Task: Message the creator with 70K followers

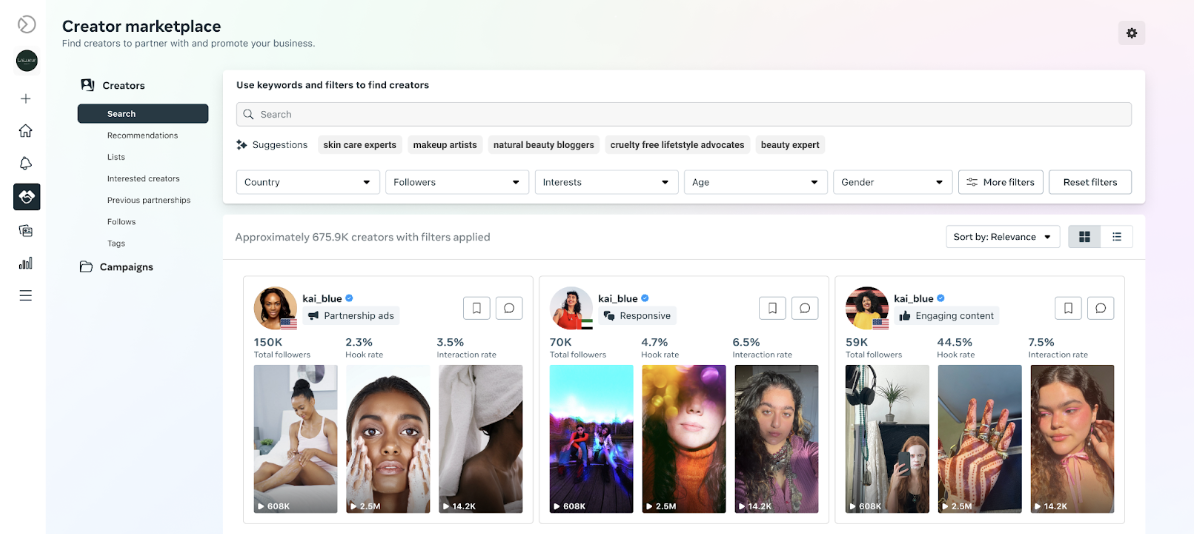Action: pos(804,308)
